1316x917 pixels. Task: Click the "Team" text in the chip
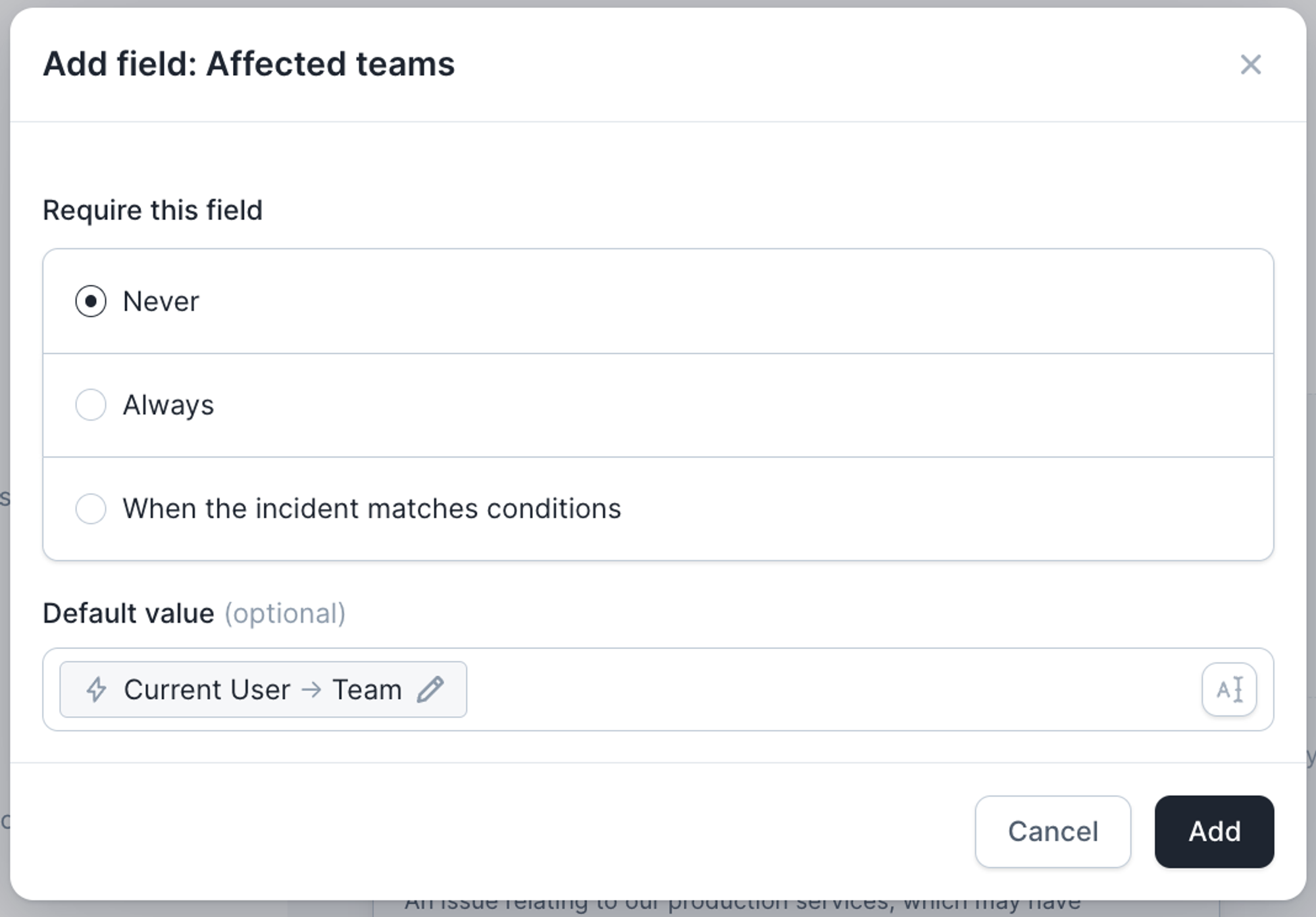[x=367, y=689]
